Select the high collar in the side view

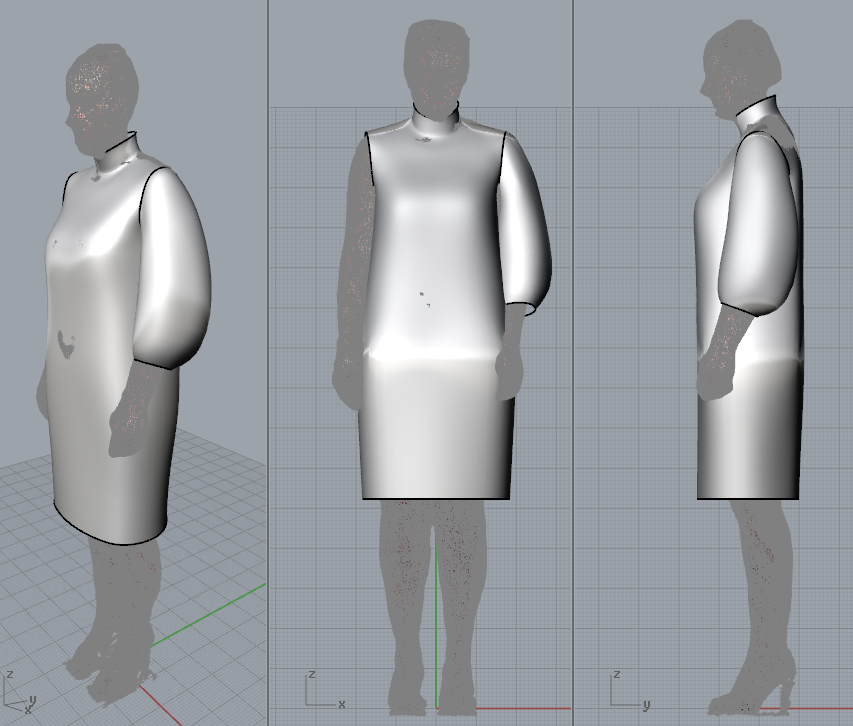pos(757,114)
